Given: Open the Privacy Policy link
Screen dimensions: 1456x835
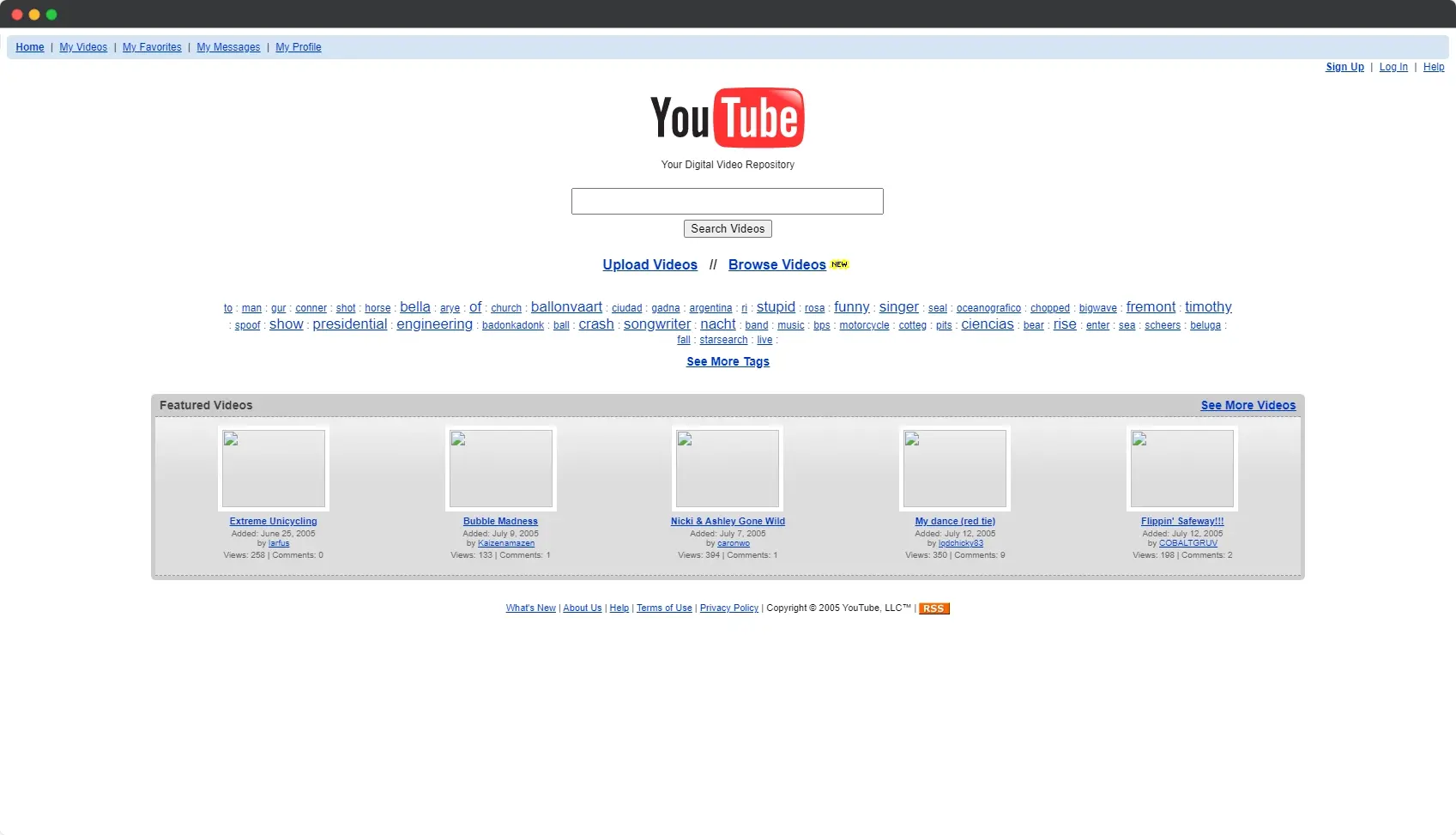Looking at the screenshot, I should [729, 608].
